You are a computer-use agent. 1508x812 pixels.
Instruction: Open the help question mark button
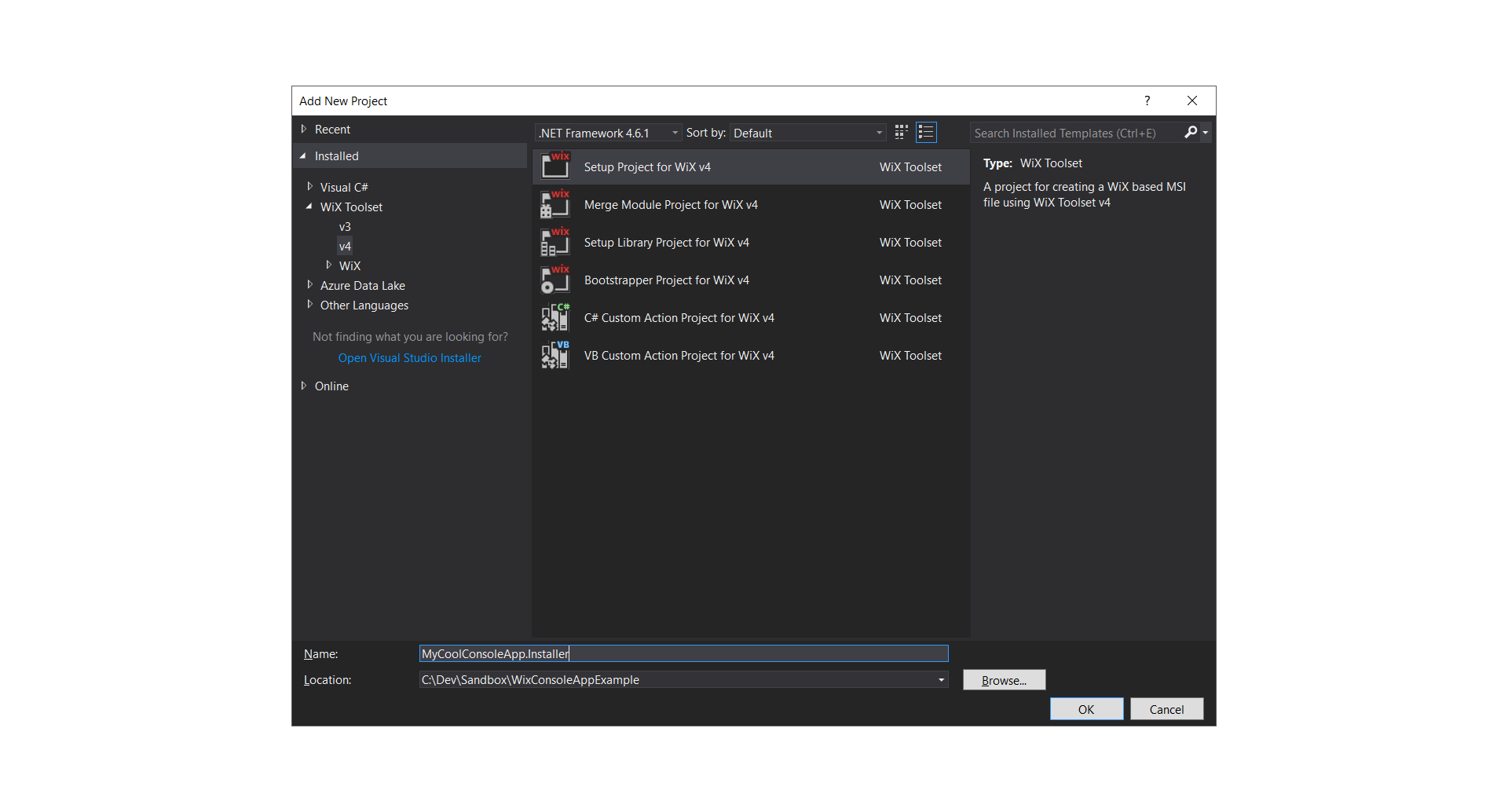point(1147,101)
